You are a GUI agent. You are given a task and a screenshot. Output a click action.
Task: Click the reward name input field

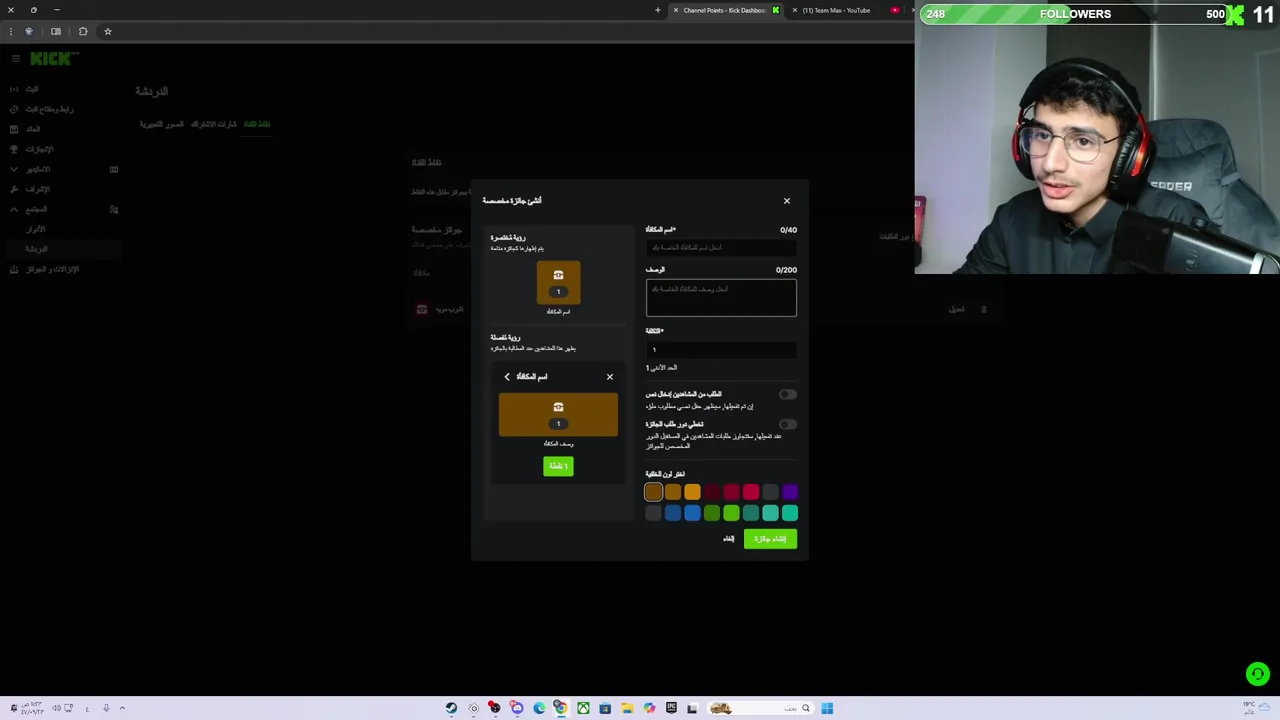coord(721,247)
